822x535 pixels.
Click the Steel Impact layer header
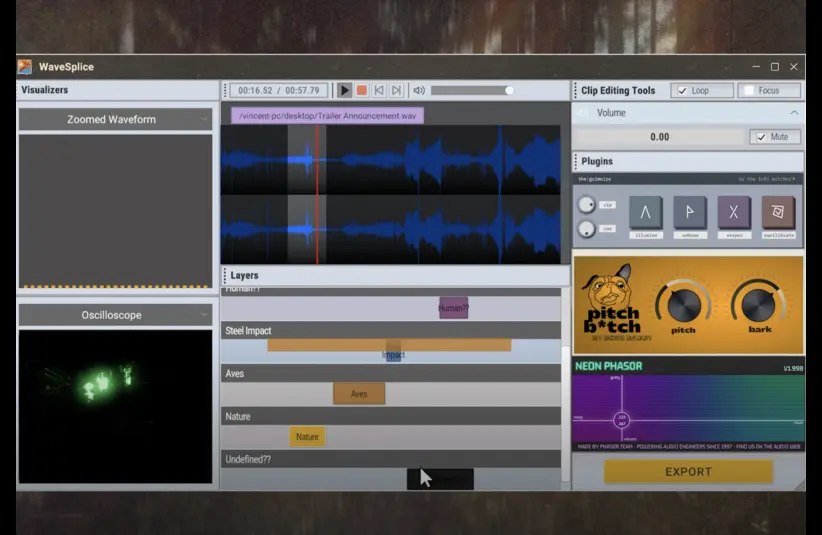click(391, 331)
